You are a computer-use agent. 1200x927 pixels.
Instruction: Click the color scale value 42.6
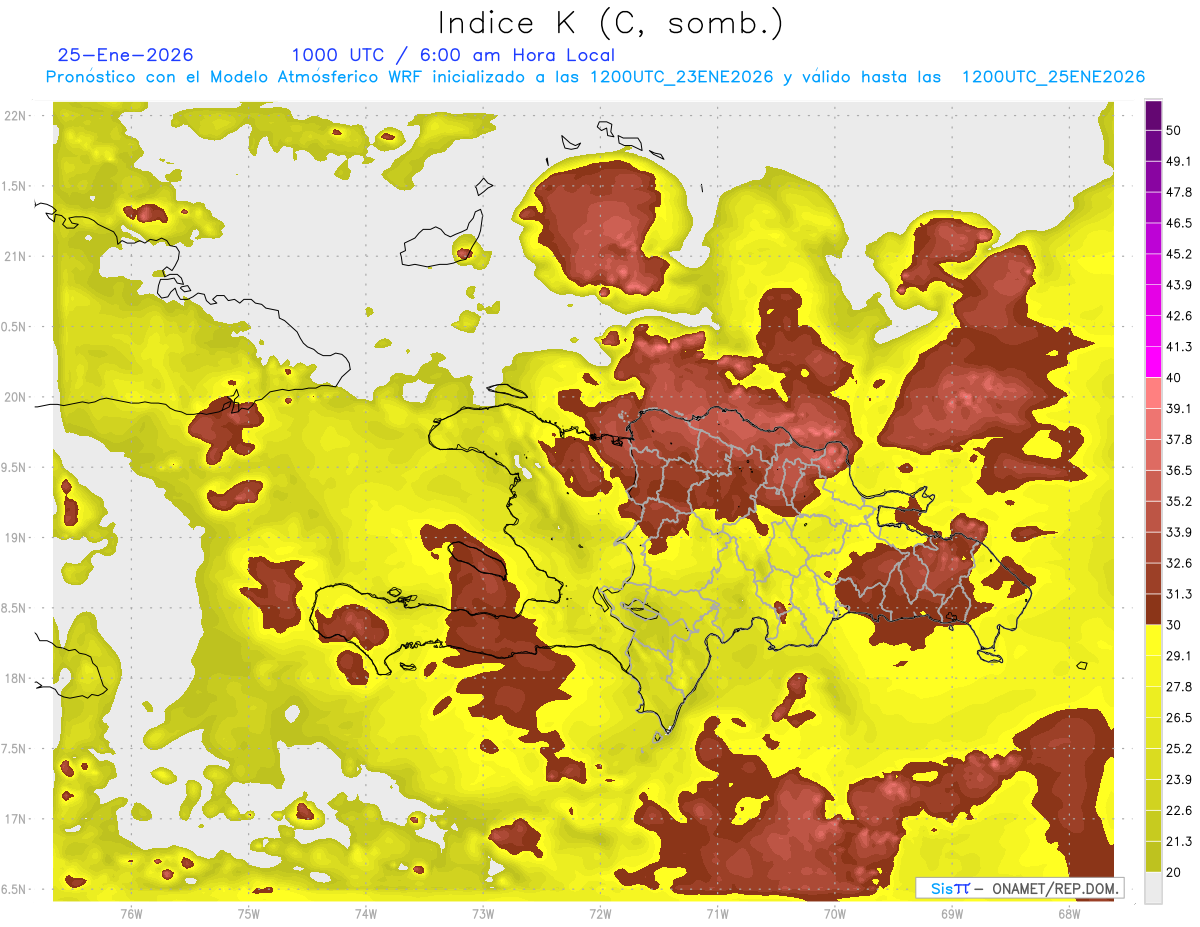pyautogui.click(x=1179, y=316)
